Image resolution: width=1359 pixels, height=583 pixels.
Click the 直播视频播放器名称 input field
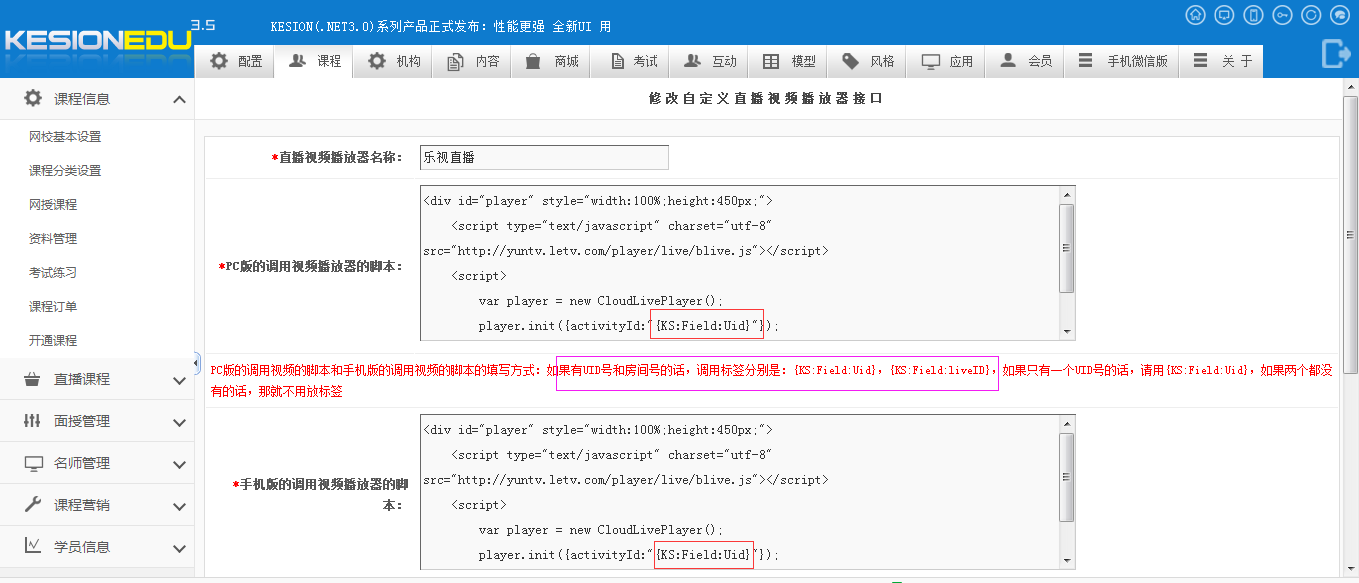[x=543, y=157]
